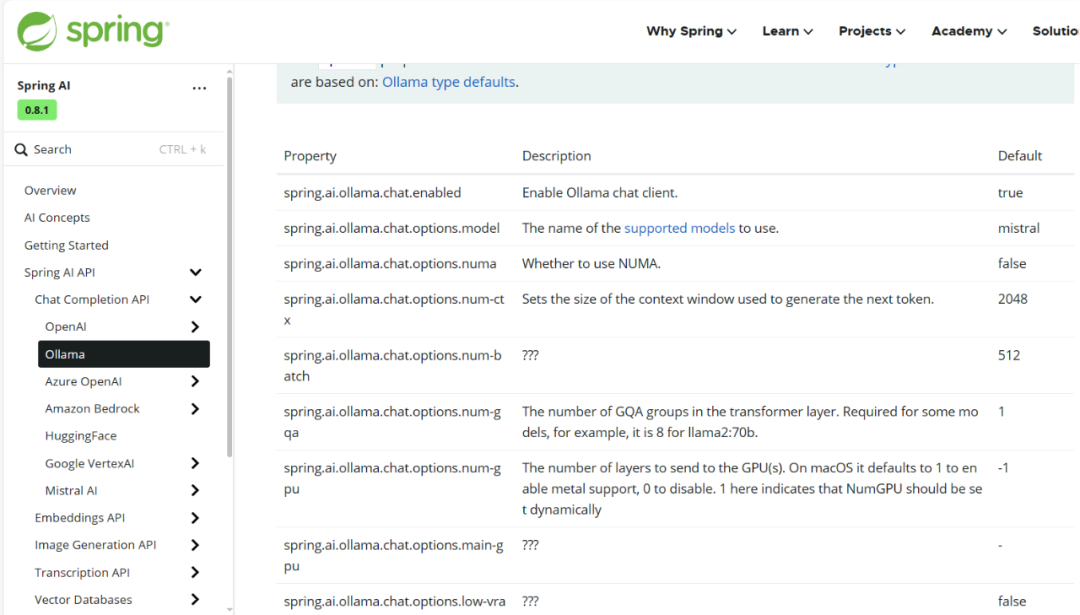Open the Why Spring menu
The image size is (1080, 615).
[691, 31]
